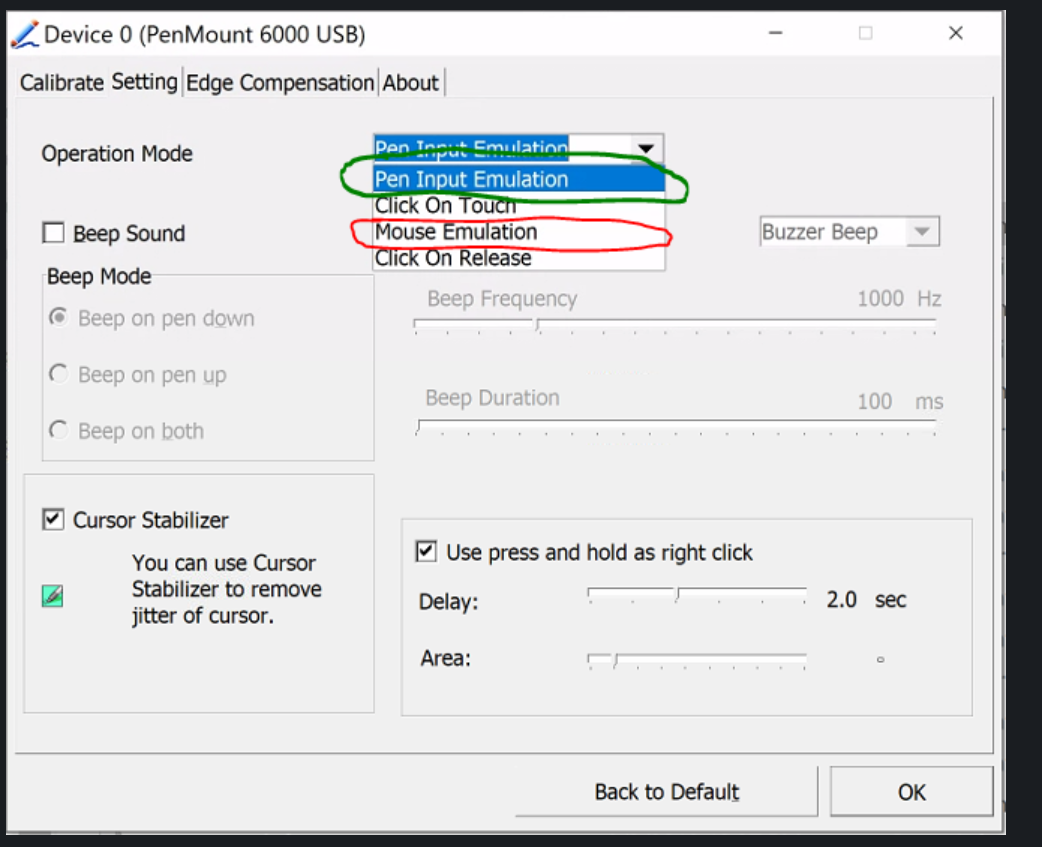Choose the Mouse Emulation option
Viewport: 1042px width, 847px height.
[456, 232]
